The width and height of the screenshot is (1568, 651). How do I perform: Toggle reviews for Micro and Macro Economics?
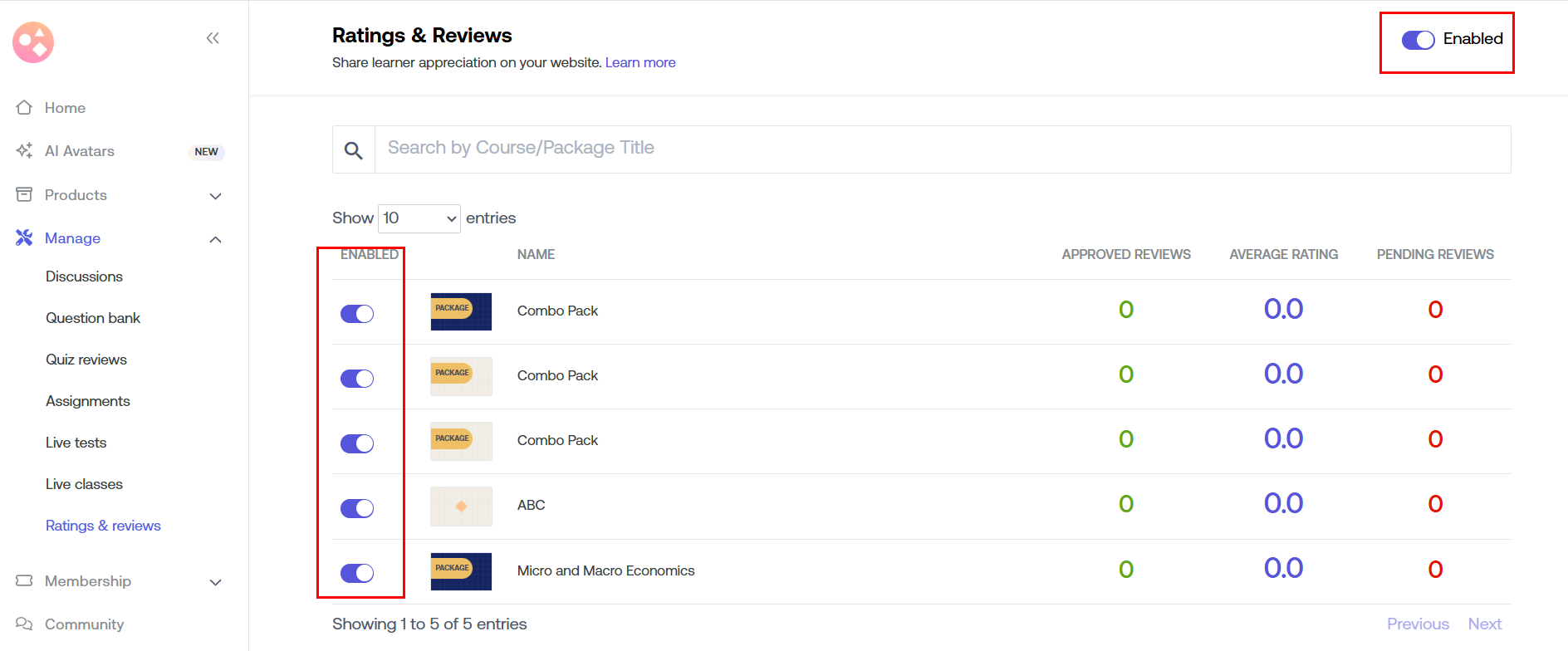357,573
